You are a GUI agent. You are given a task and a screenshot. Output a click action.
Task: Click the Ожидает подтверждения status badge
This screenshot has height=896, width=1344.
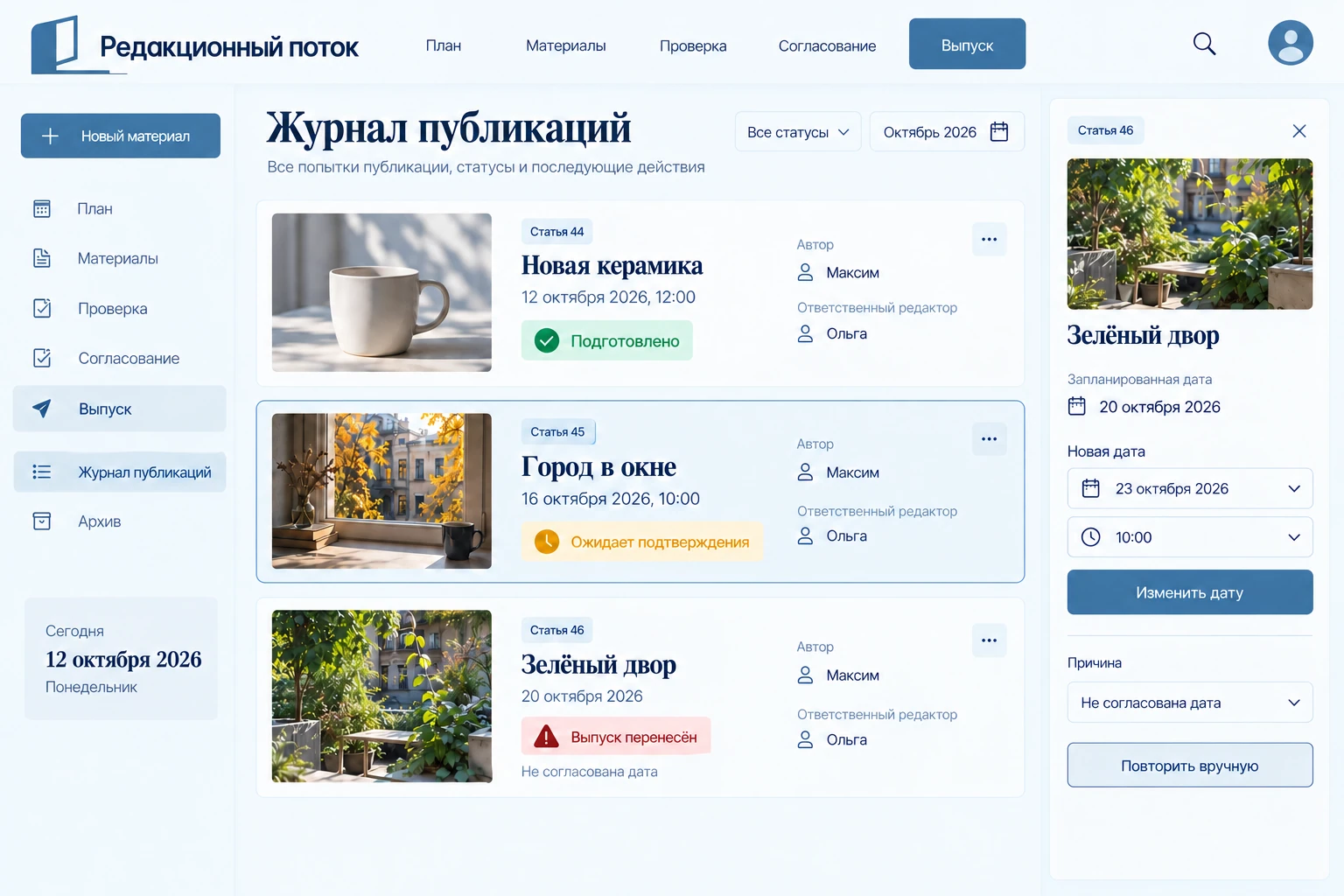pos(642,542)
